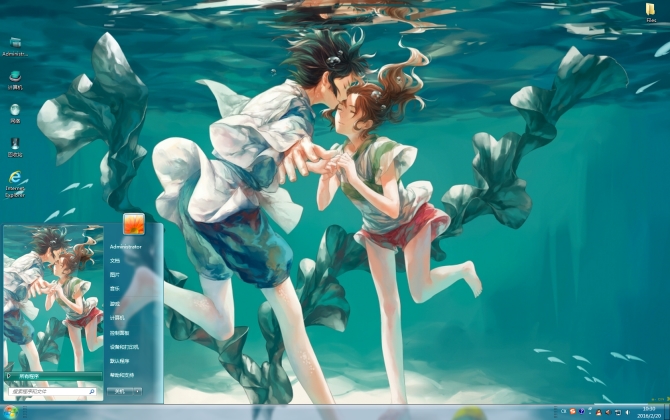Open the shutdown options arrow
The image size is (670, 420).
[138, 391]
